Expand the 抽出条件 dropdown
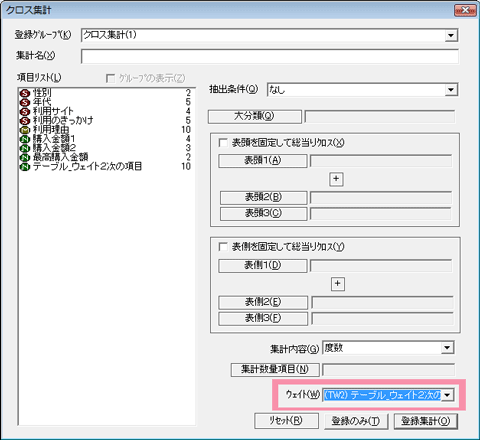Screen dimensions: 480x440 pos(451,90)
